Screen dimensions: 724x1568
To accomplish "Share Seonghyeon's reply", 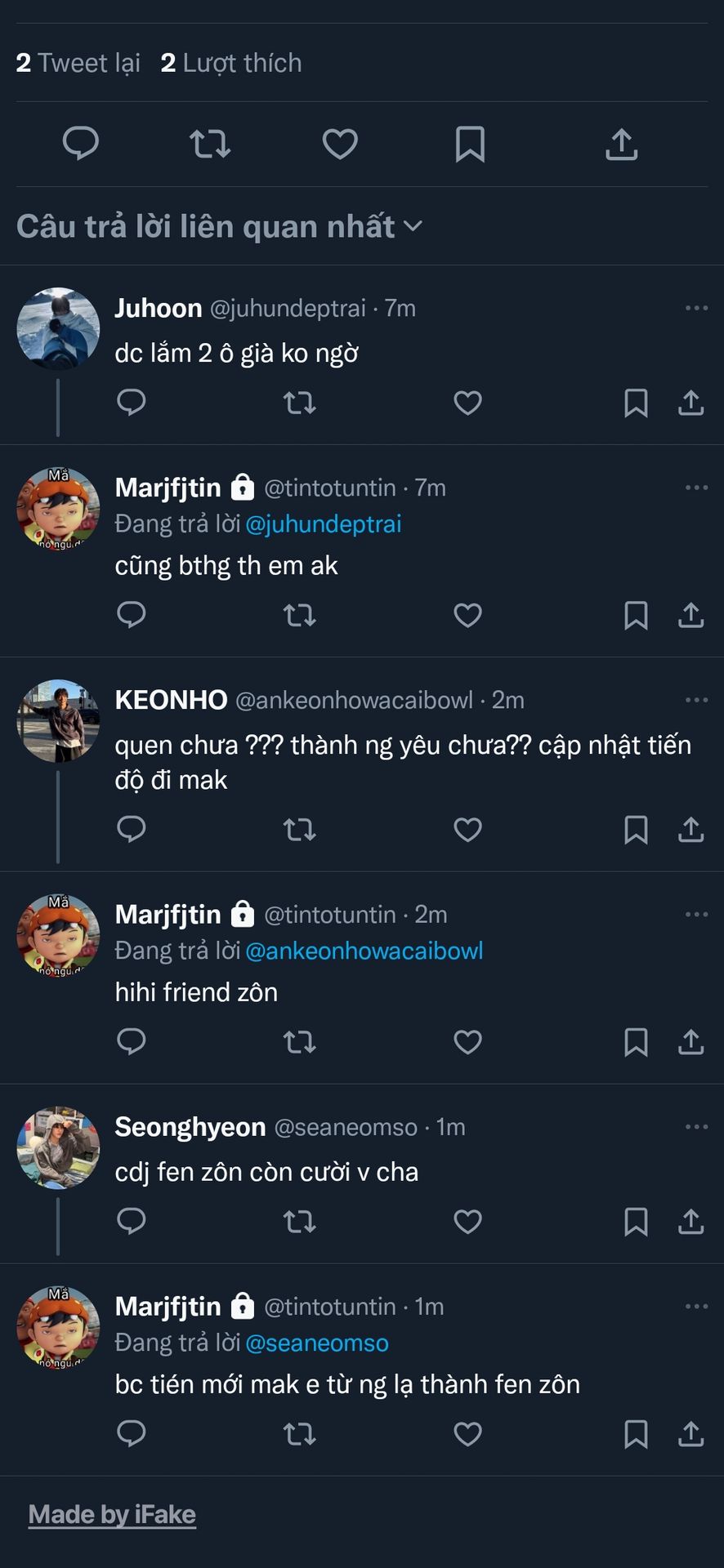I will pyautogui.click(x=690, y=1222).
